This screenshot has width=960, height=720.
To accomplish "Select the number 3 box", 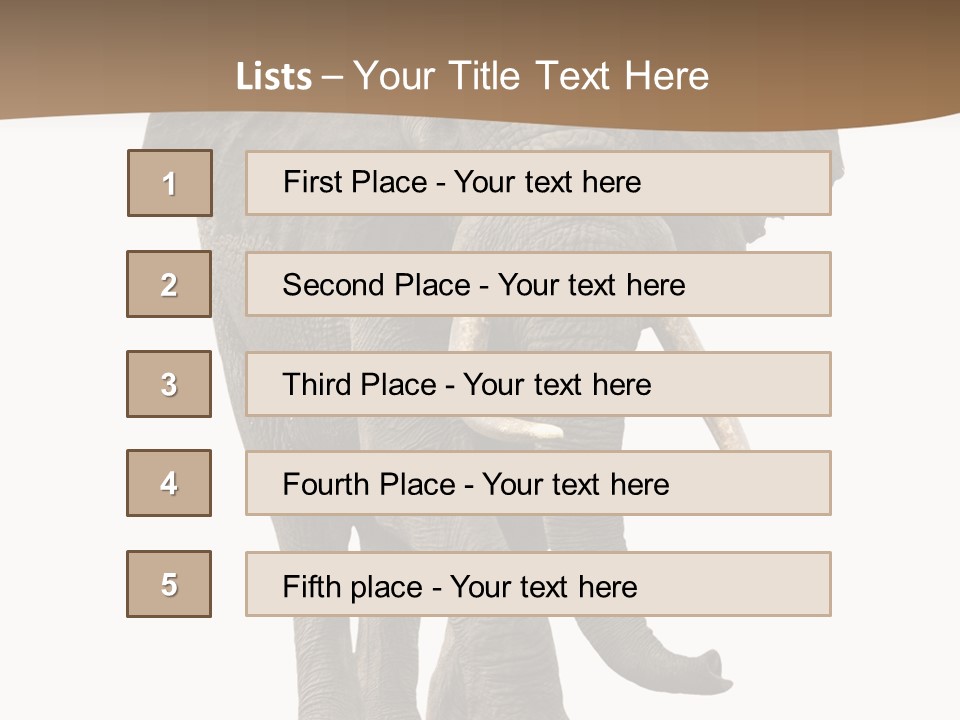I will tap(169, 384).
